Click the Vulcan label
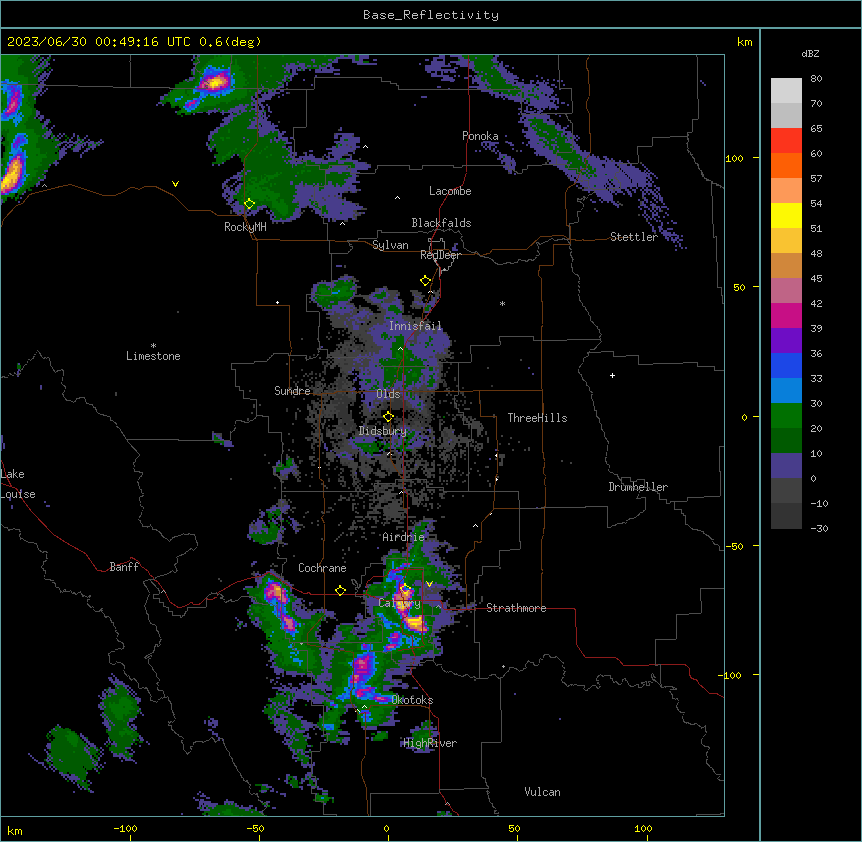This screenshot has width=862, height=842. [542, 792]
